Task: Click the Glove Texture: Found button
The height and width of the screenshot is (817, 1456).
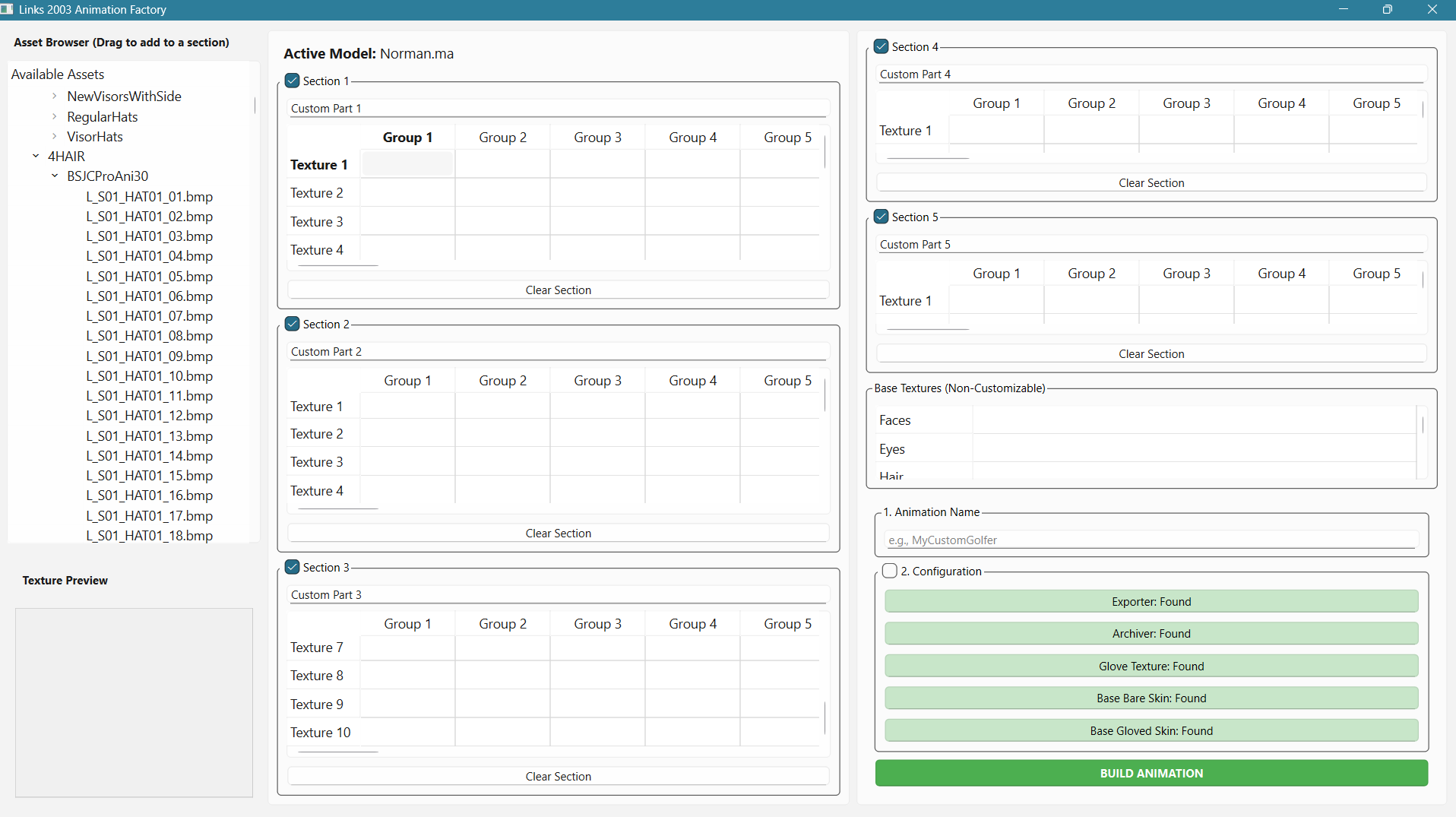Action: pyautogui.click(x=1151, y=667)
